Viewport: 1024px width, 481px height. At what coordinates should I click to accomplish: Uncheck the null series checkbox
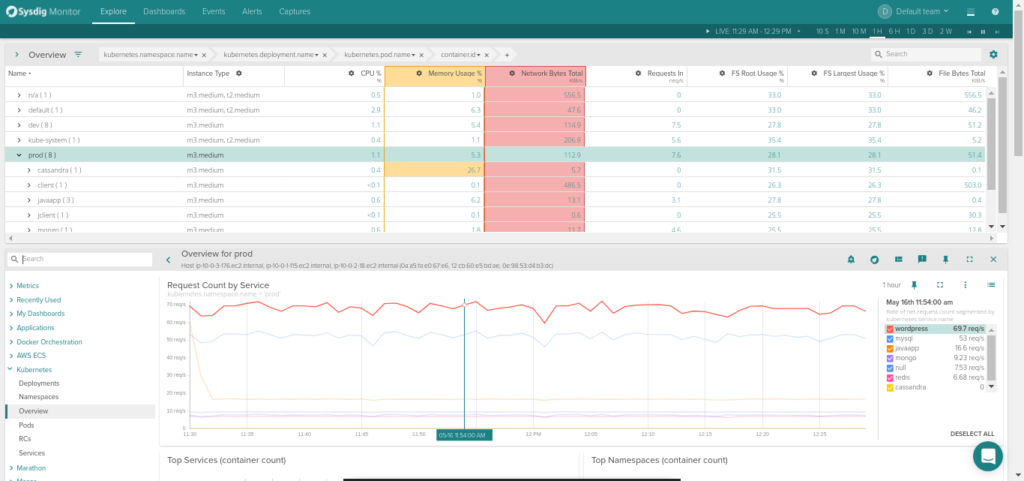point(889,368)
